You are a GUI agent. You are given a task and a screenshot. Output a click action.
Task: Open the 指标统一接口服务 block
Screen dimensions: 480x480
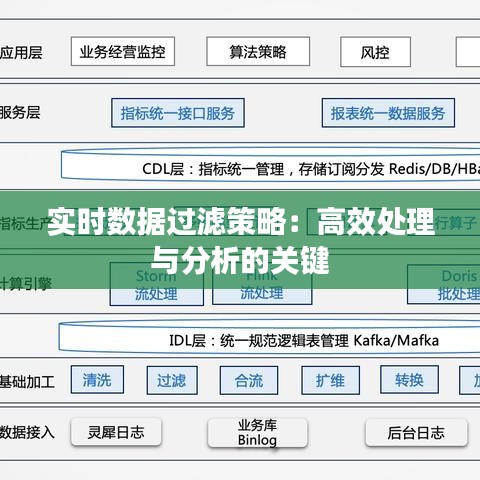point(178,113)
